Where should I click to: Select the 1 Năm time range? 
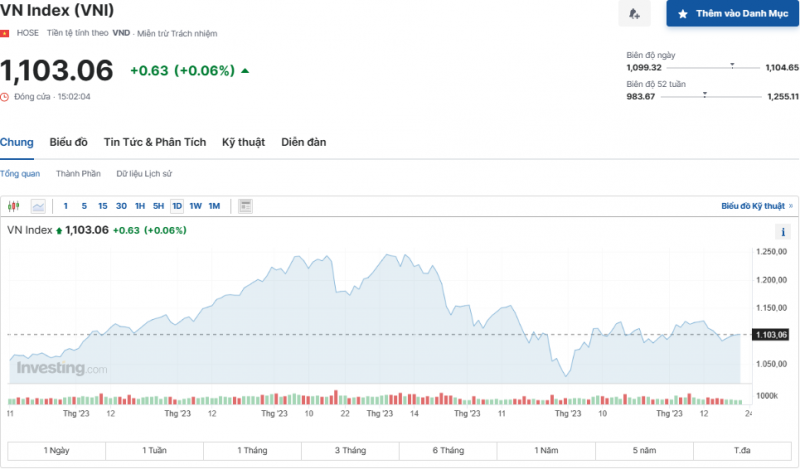click(546, 451)
